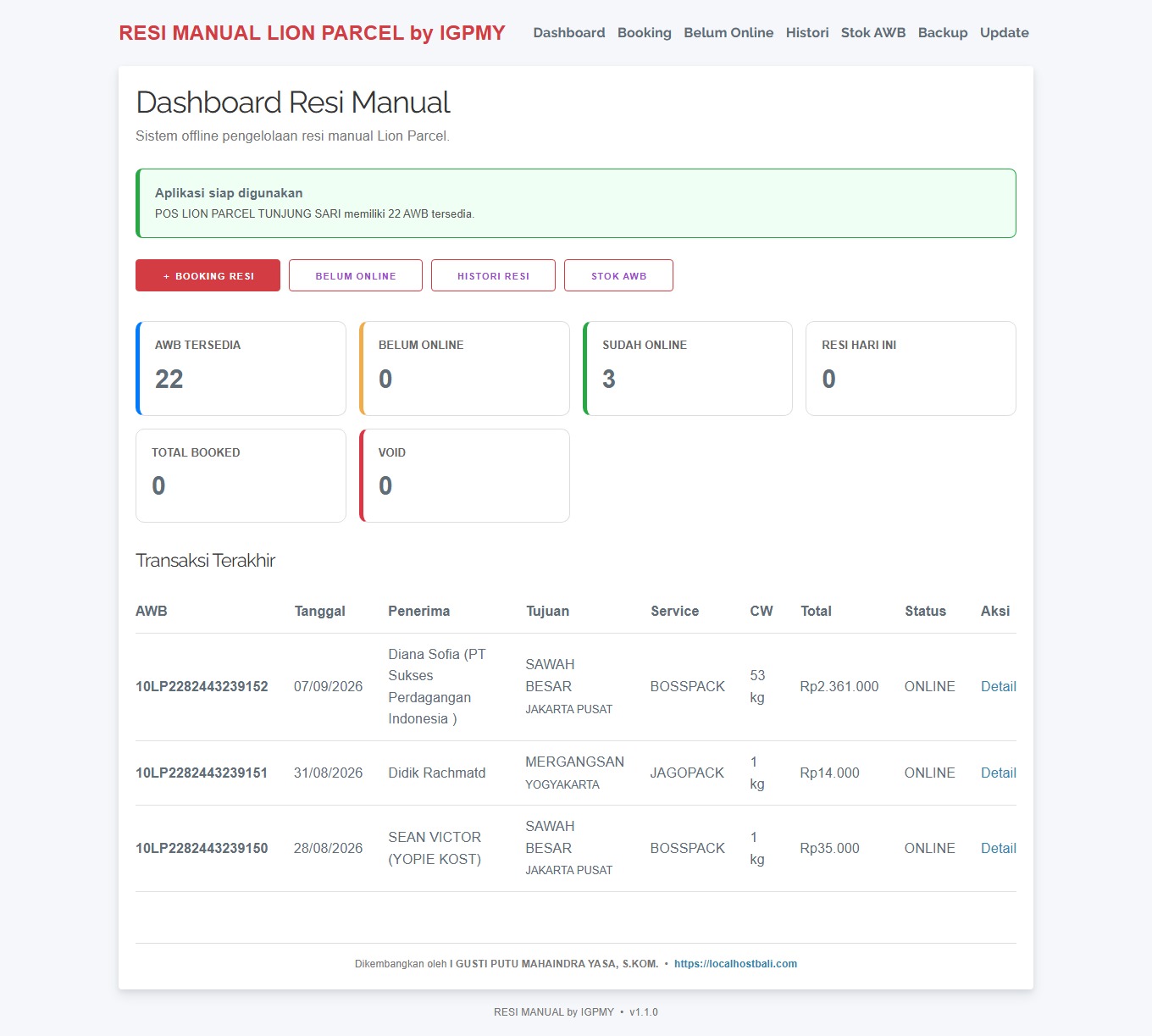Select AWB number 10LP2282443239151

click(x=202, y=773)
